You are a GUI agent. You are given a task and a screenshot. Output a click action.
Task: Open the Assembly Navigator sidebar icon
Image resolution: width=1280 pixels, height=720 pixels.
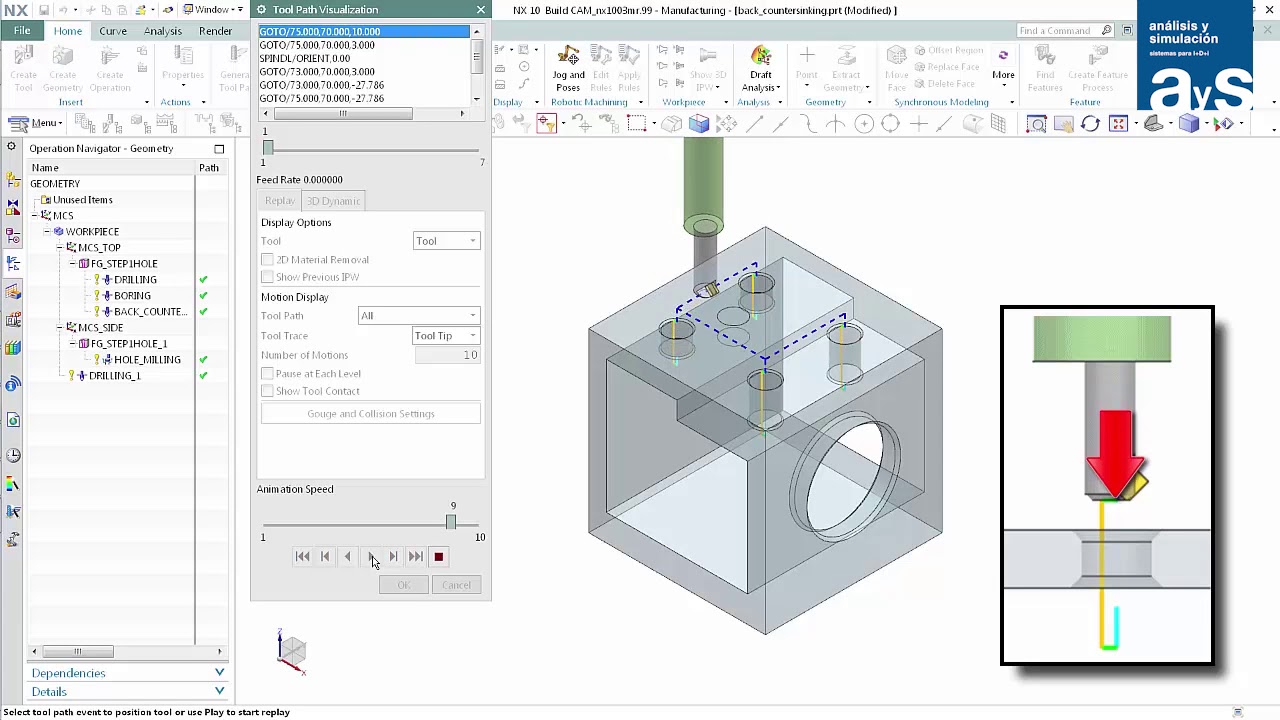point(13,180)
